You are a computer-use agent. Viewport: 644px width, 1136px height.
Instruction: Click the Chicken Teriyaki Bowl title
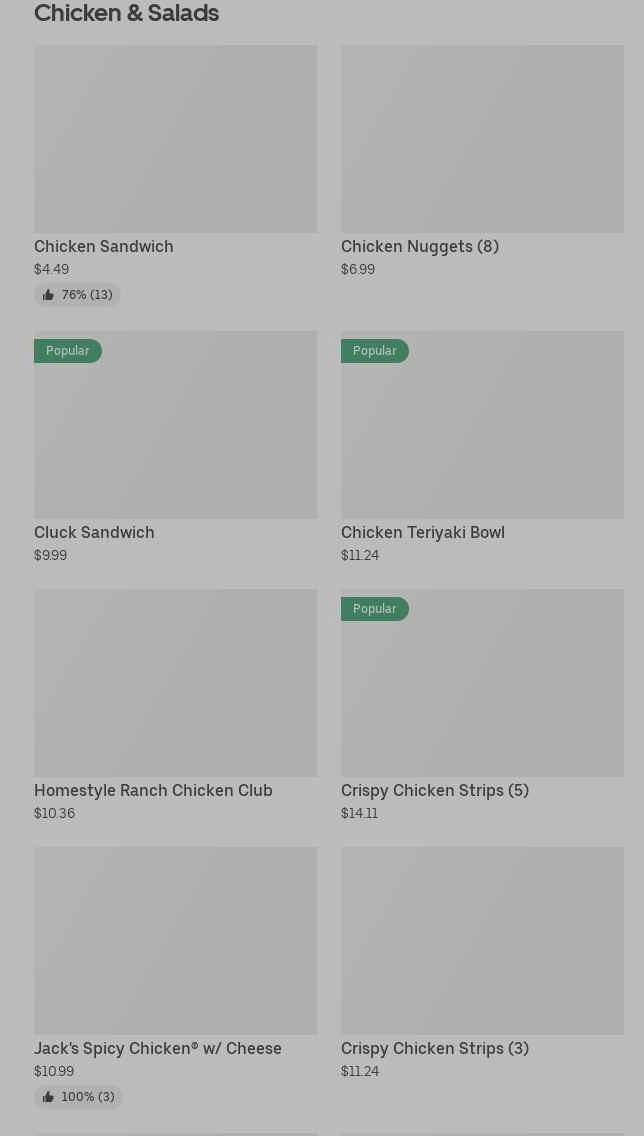422,532
